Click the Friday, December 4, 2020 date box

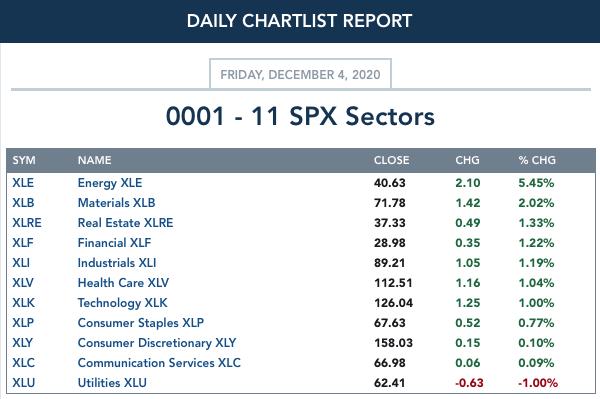point(300,74)
